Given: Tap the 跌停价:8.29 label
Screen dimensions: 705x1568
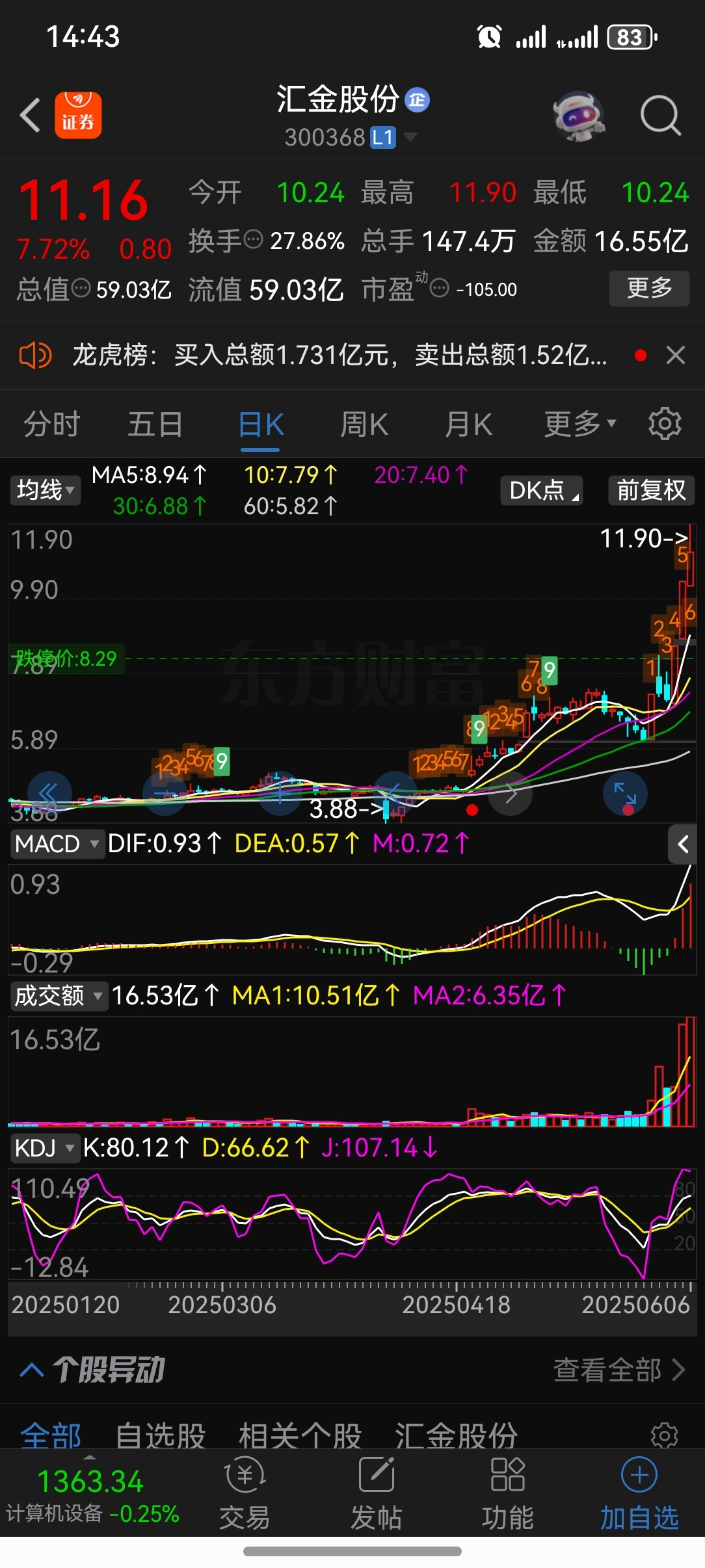Looking at the screenshot, I should tap(66, 659).
